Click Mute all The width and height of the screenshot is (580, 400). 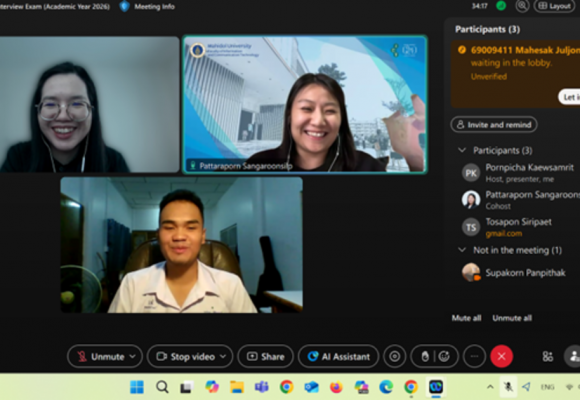(466, 318)
